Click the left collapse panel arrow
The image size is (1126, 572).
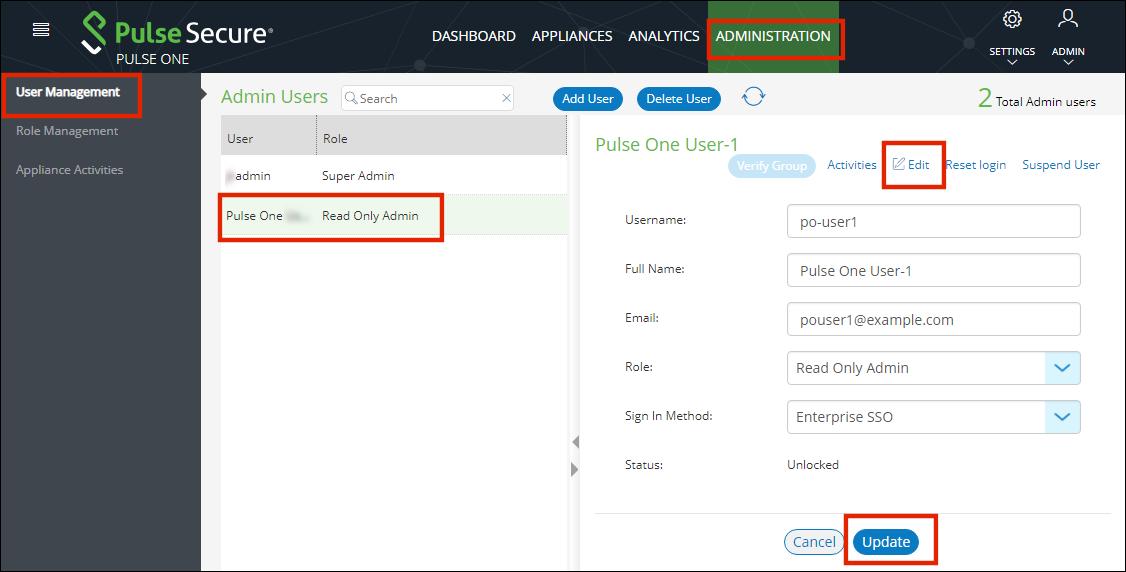[x=575, y=442]
